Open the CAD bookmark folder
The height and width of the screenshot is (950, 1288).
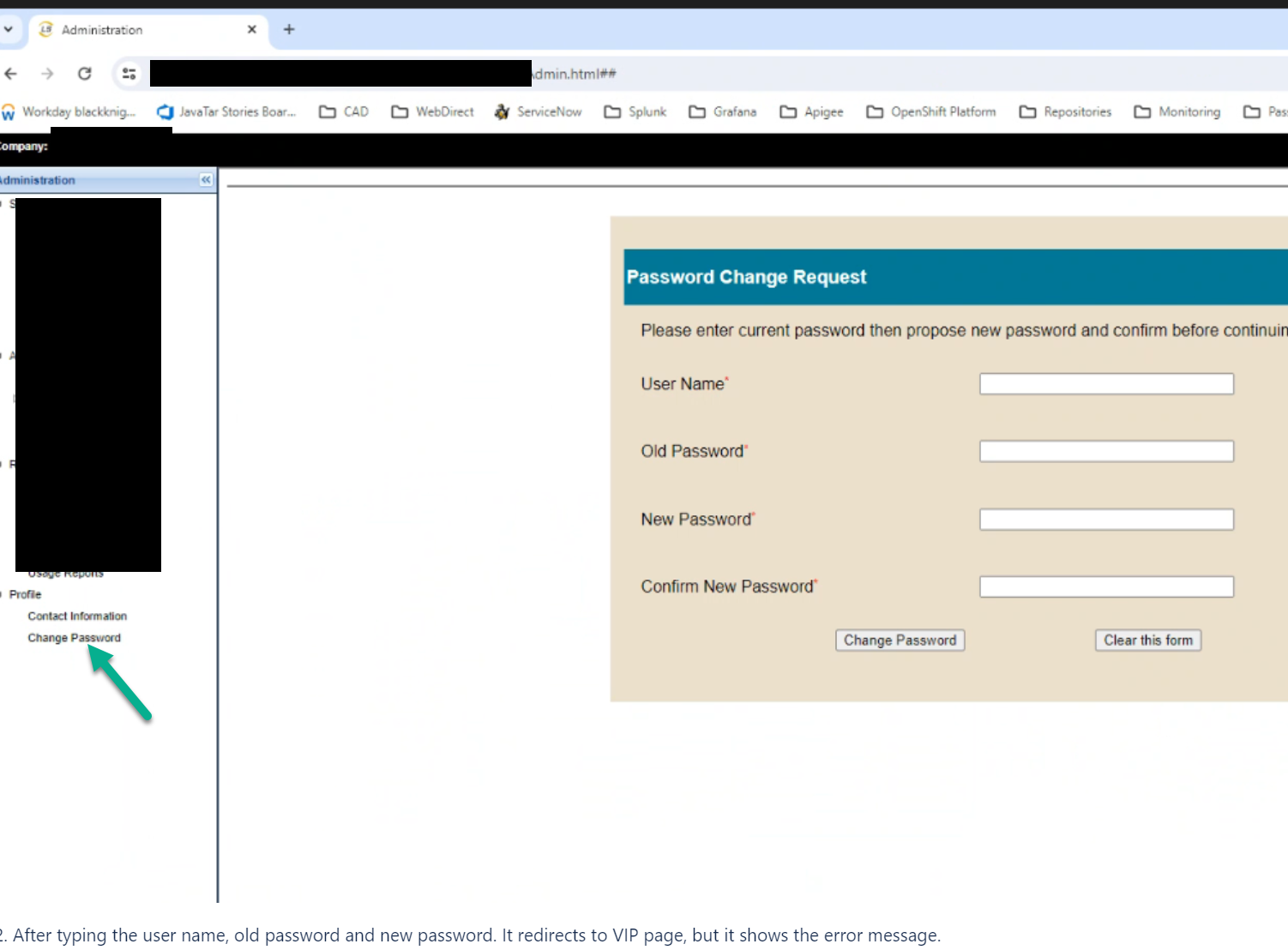click(344, 111)
